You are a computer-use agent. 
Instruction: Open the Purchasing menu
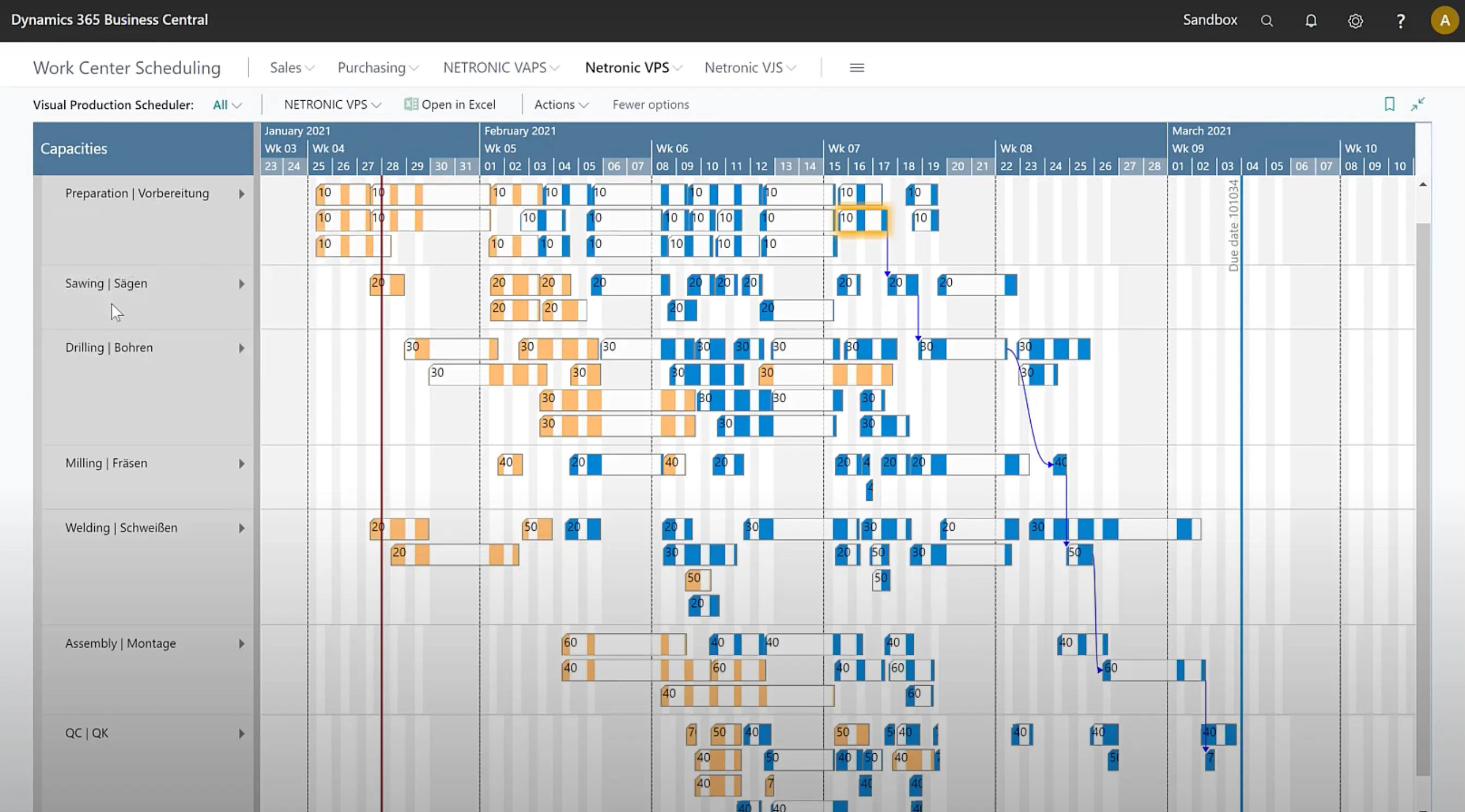point(378,67)
